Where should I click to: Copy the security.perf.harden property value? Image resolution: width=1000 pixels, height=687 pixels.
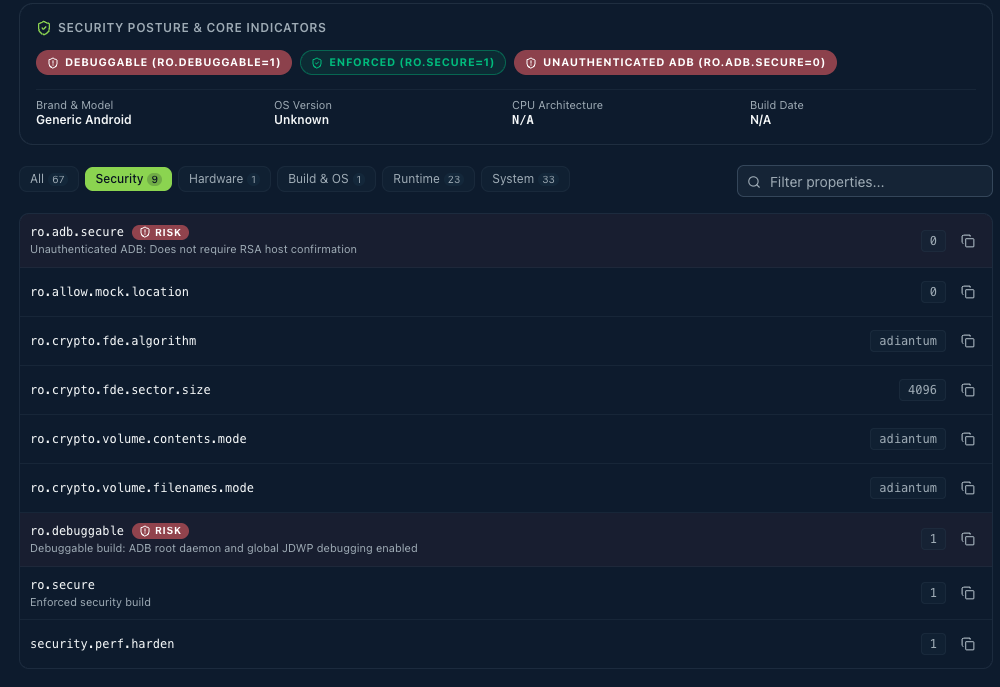point(967,644)
